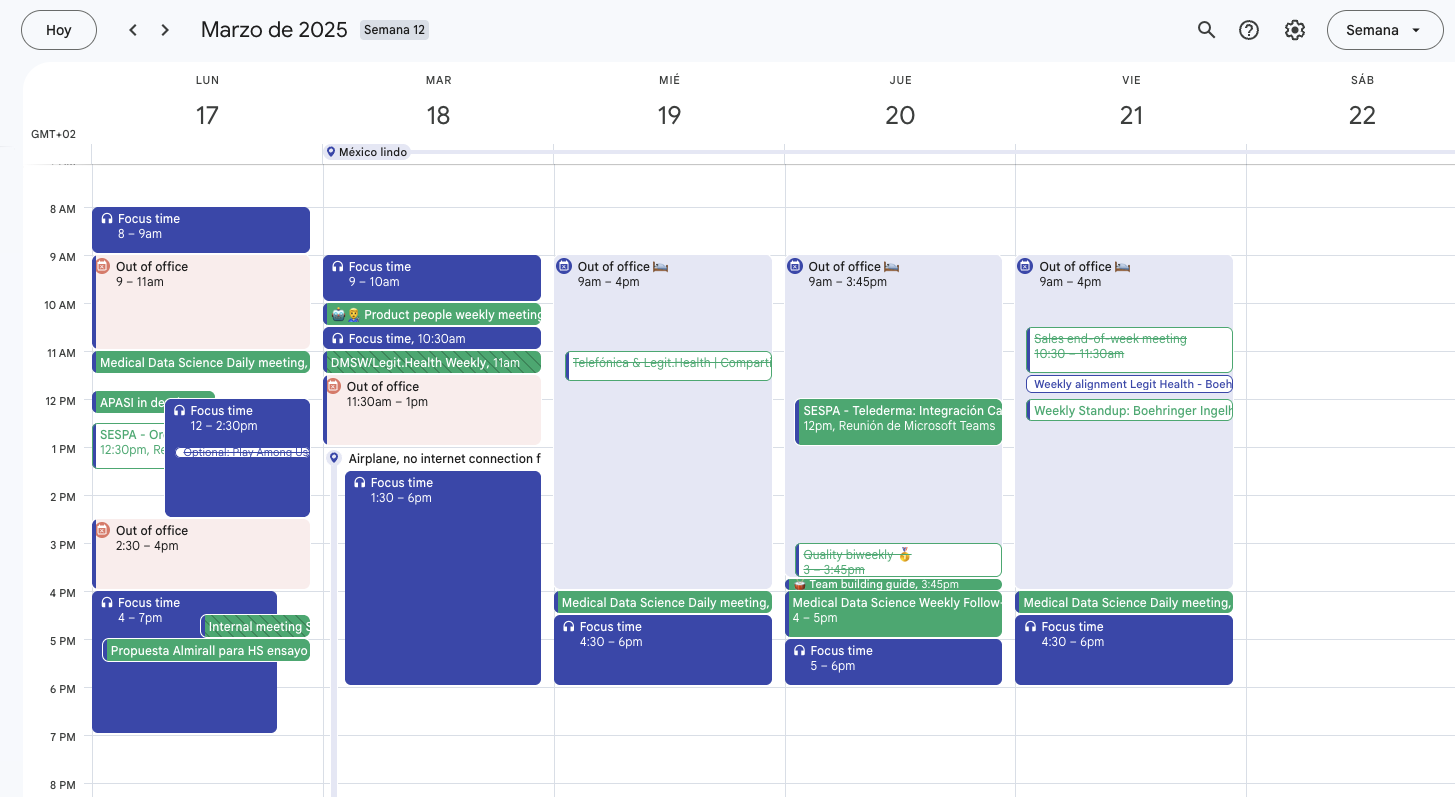Open Propuesta Almirall para HS event
Viewport: 1455px width, 797px height.
coord(208,651)
